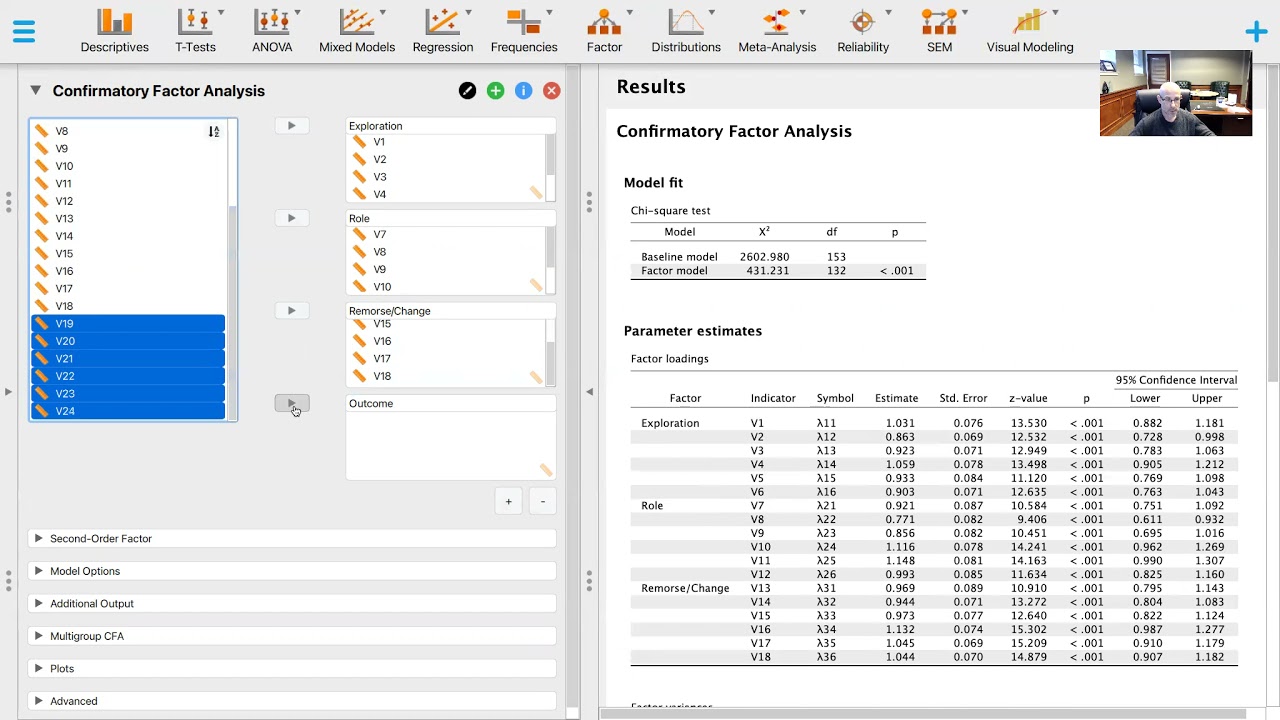Open the ANOVA module menu
This screenshot has height=720, width=1280.
click(x=272, y=31)
